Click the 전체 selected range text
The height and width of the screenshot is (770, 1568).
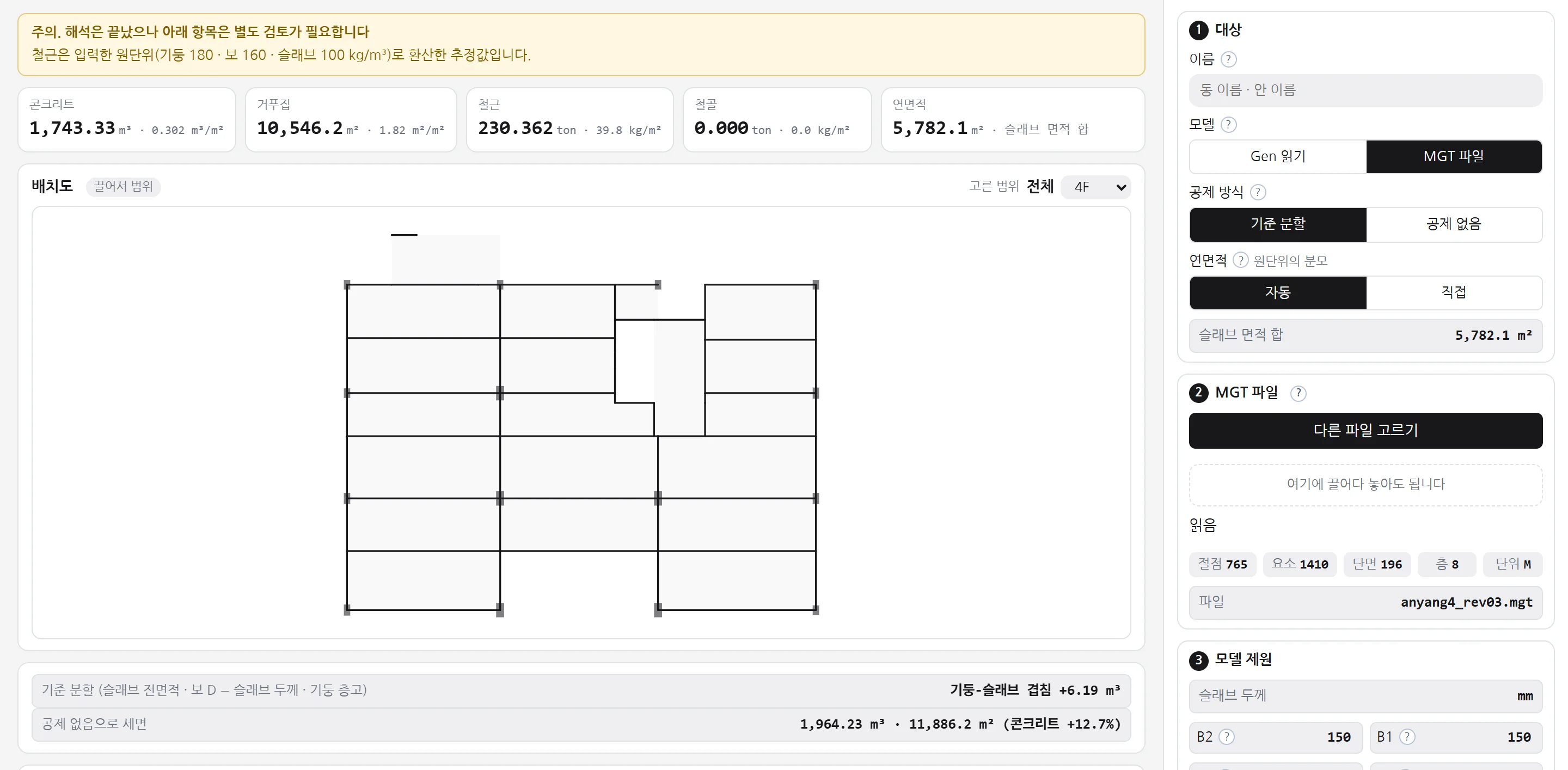point(1040,186)
